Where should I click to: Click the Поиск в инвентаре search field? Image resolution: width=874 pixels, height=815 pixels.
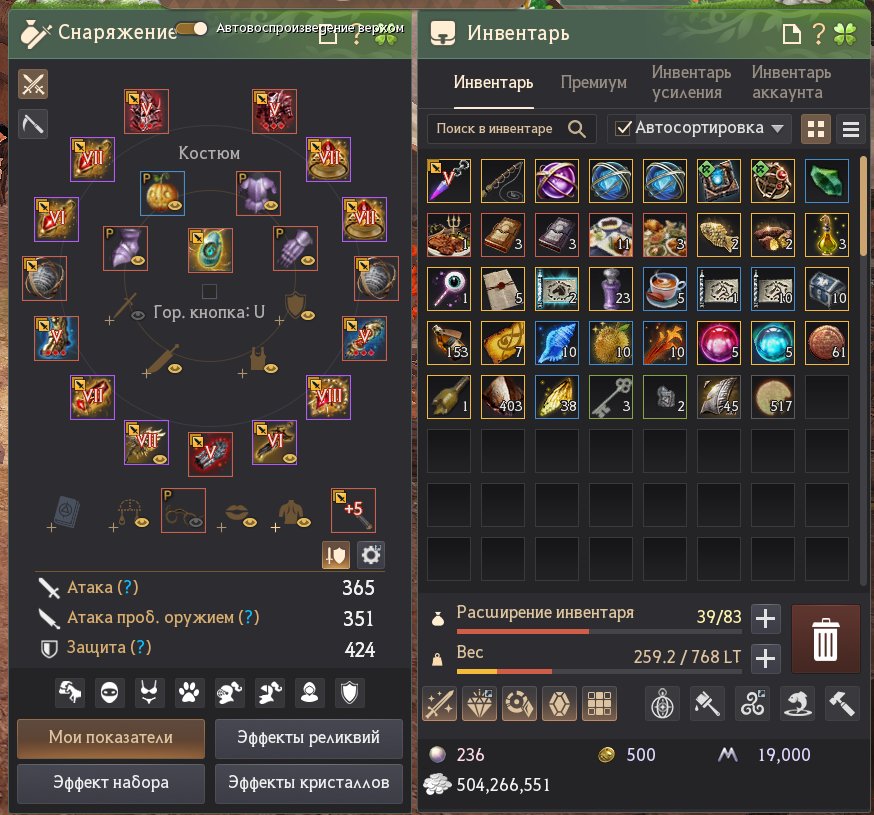(x=512, y=129)
